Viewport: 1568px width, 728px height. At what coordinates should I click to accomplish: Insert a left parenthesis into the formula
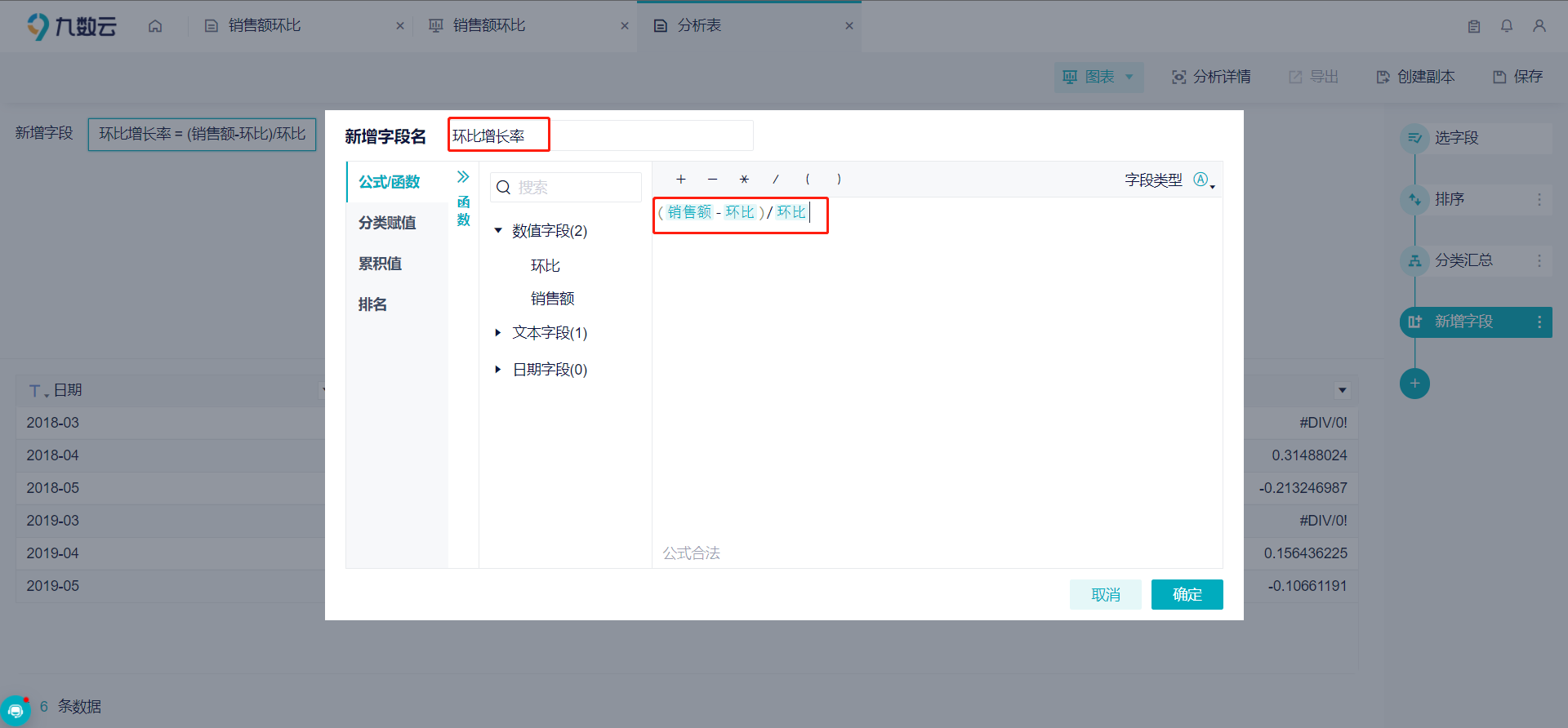[x=807, y=179]
